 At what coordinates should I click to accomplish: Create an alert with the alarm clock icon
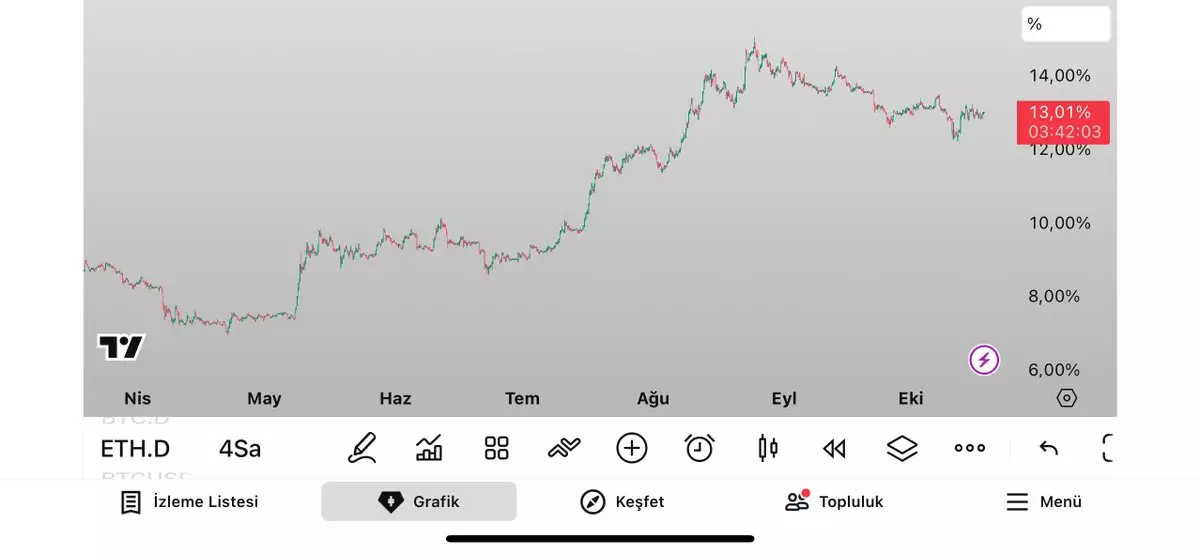point(699,448)
